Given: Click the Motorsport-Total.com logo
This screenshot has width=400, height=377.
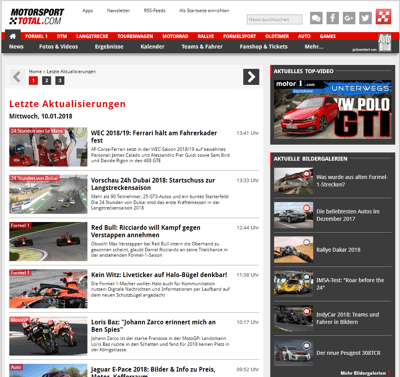Looking at the screenshot, I should (x=37, y=17).
